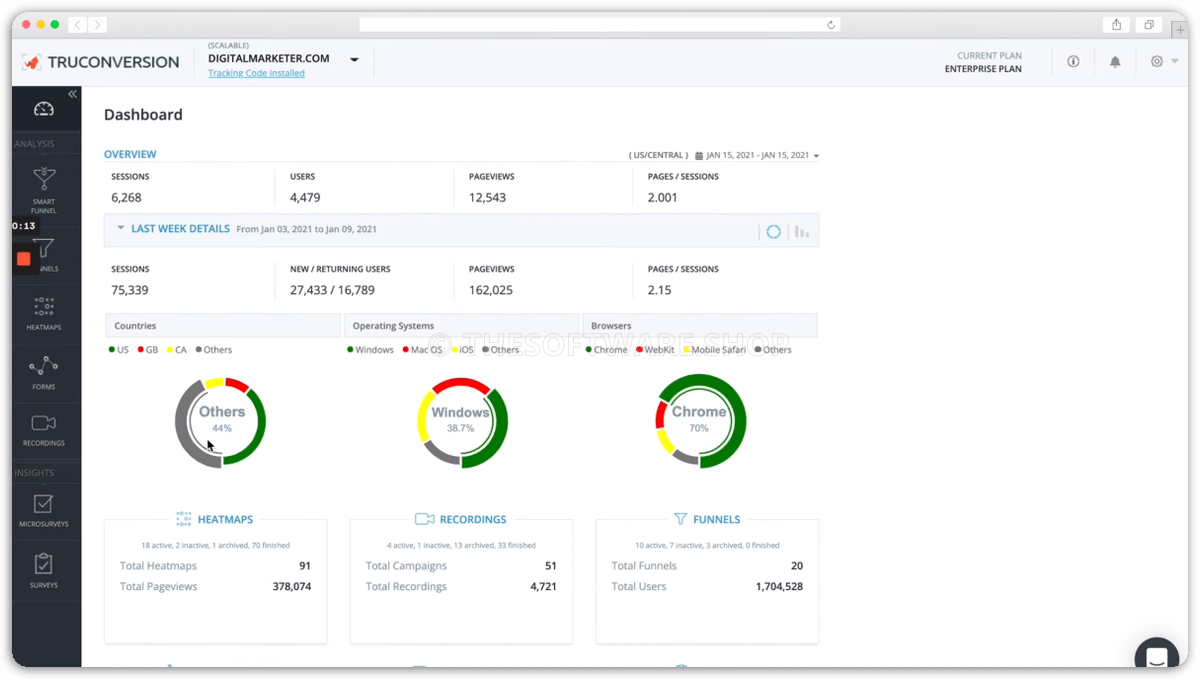Stop the screen recording with the red square
This screenshot has height=679, width=1200.
click(24, 259)
